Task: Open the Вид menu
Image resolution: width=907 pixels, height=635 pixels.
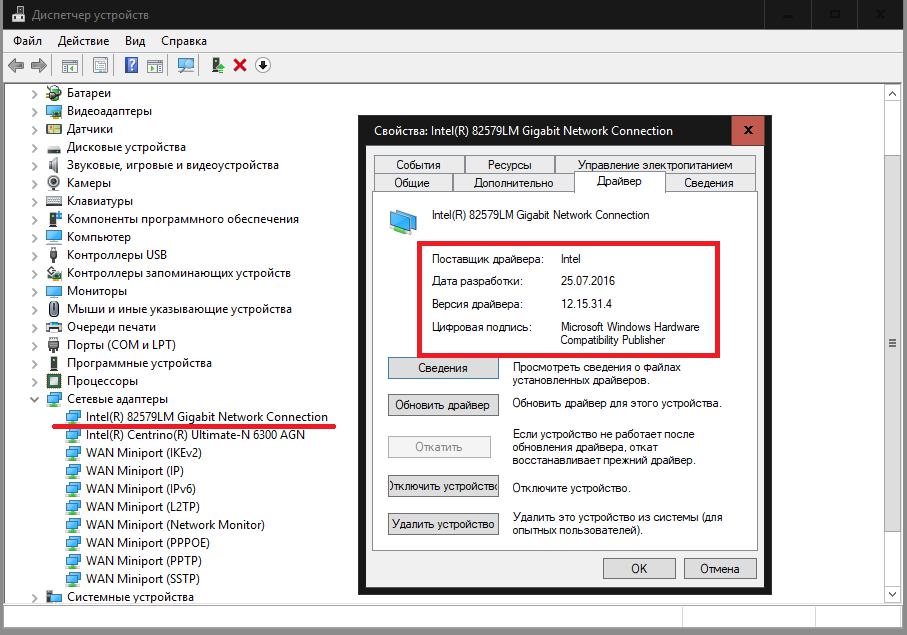Action: 135,40
